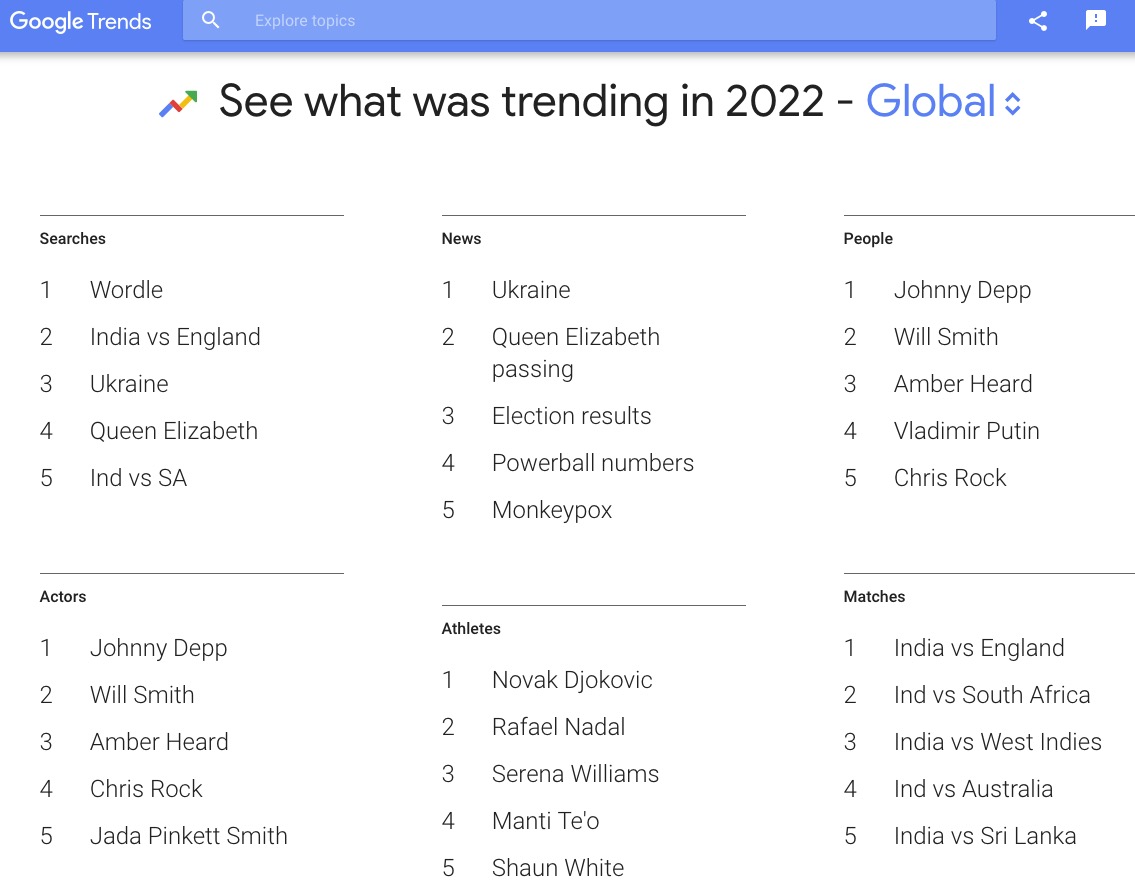Viewport: 1135px width, 892px height.
Task: Select Ind vs South Africa in Matches
Action: (x=992, y=694)
